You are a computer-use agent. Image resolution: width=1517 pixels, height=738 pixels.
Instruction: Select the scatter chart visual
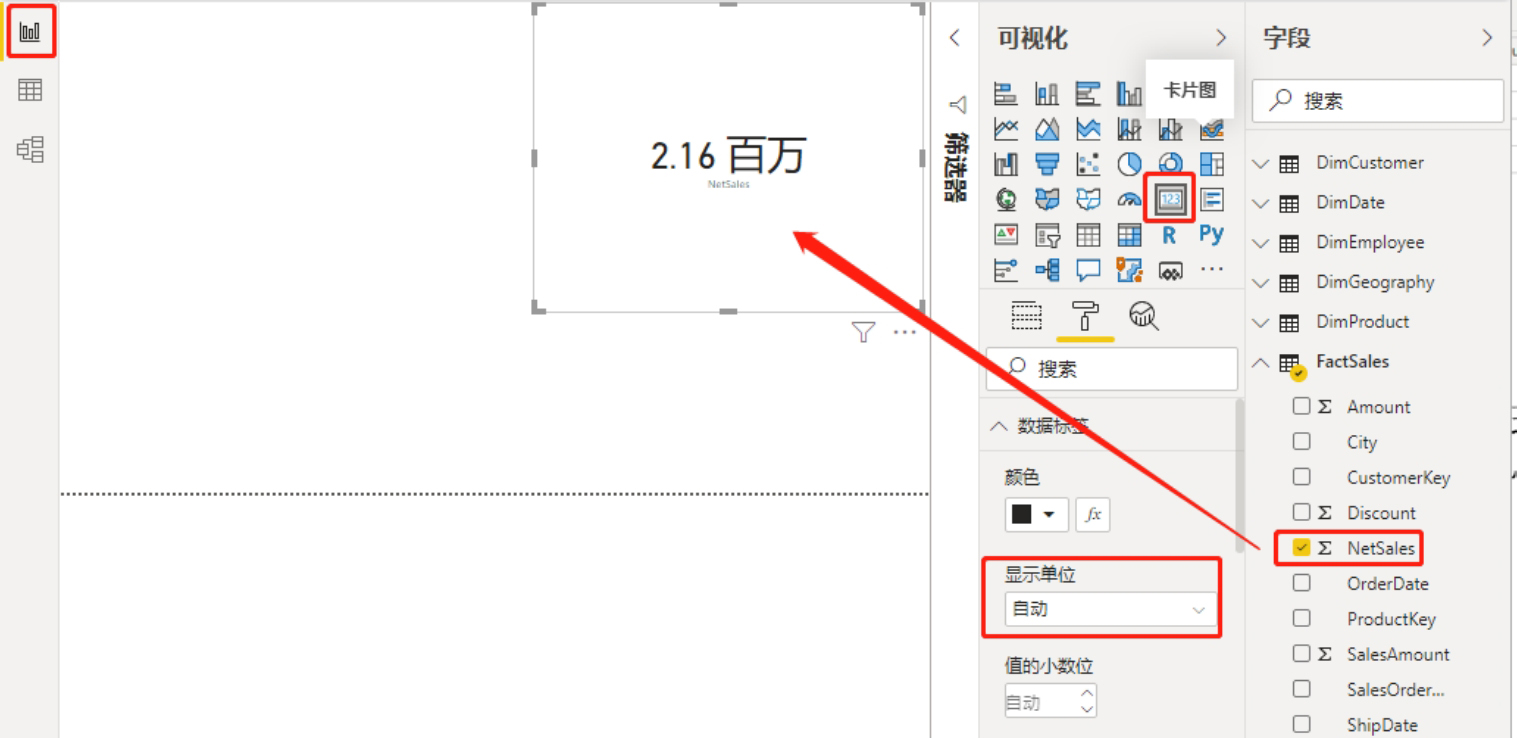coord(1088,164)
